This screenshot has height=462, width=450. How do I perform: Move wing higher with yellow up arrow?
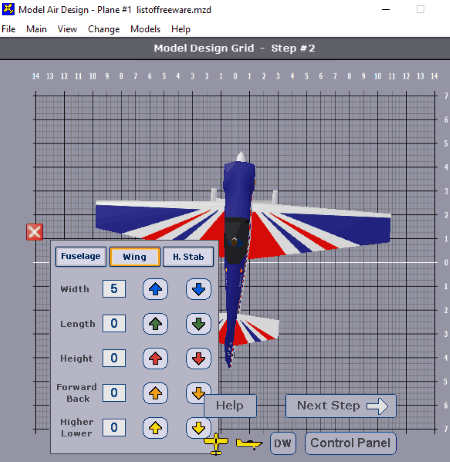pyautogui.click(x=155, y=428)
